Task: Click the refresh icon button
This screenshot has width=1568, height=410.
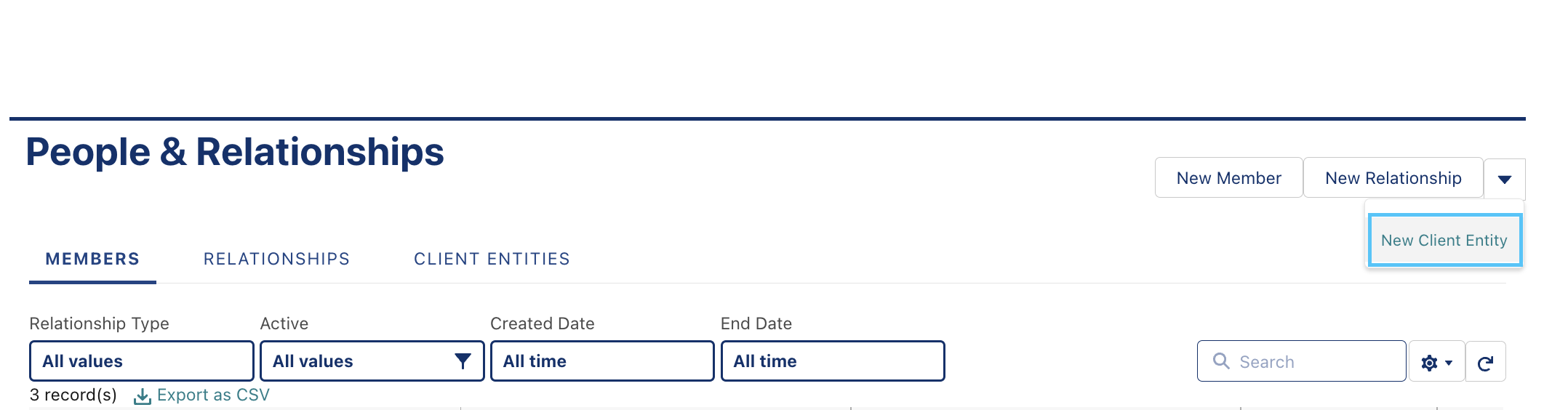Action: [x=1485, y=362]
